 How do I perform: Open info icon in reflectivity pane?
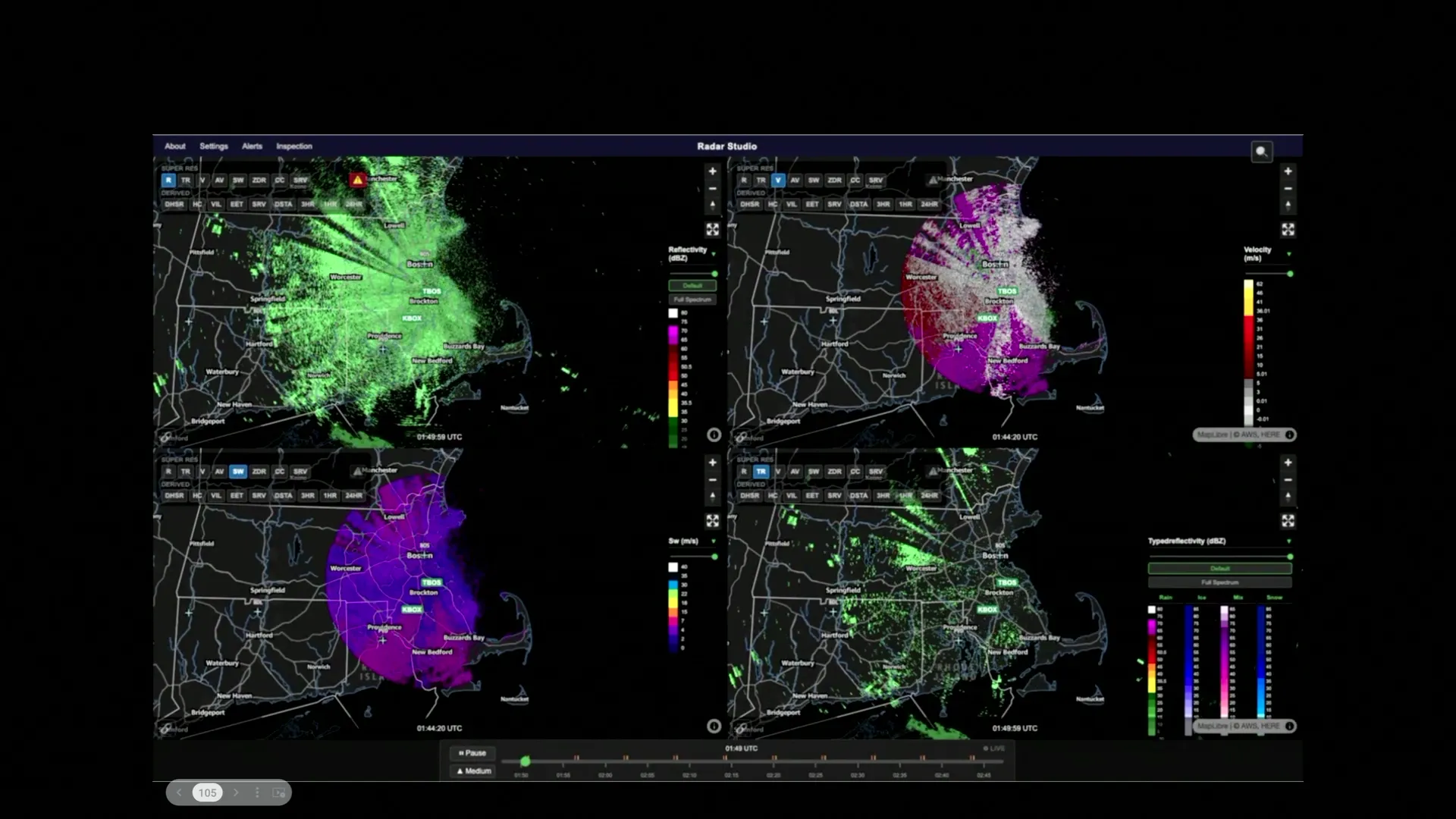click(x=714, y=435)
